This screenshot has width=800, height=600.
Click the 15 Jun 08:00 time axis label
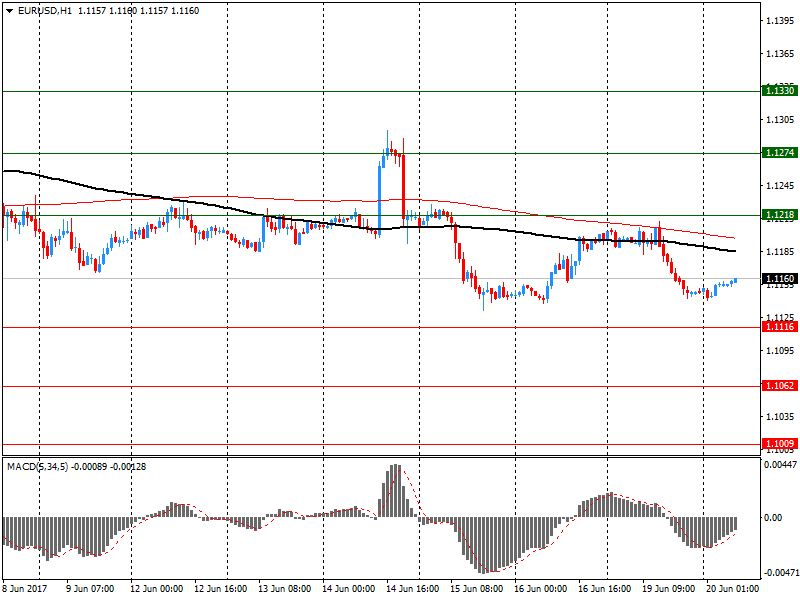[x=477, y=589]
